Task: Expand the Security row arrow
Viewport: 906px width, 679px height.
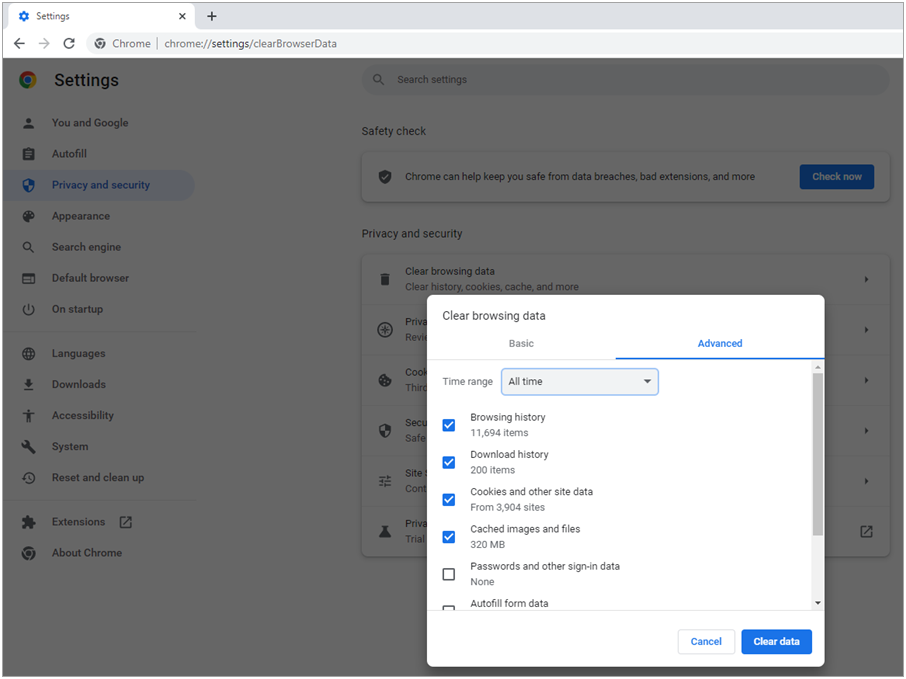Action: [x=866, y=431]
